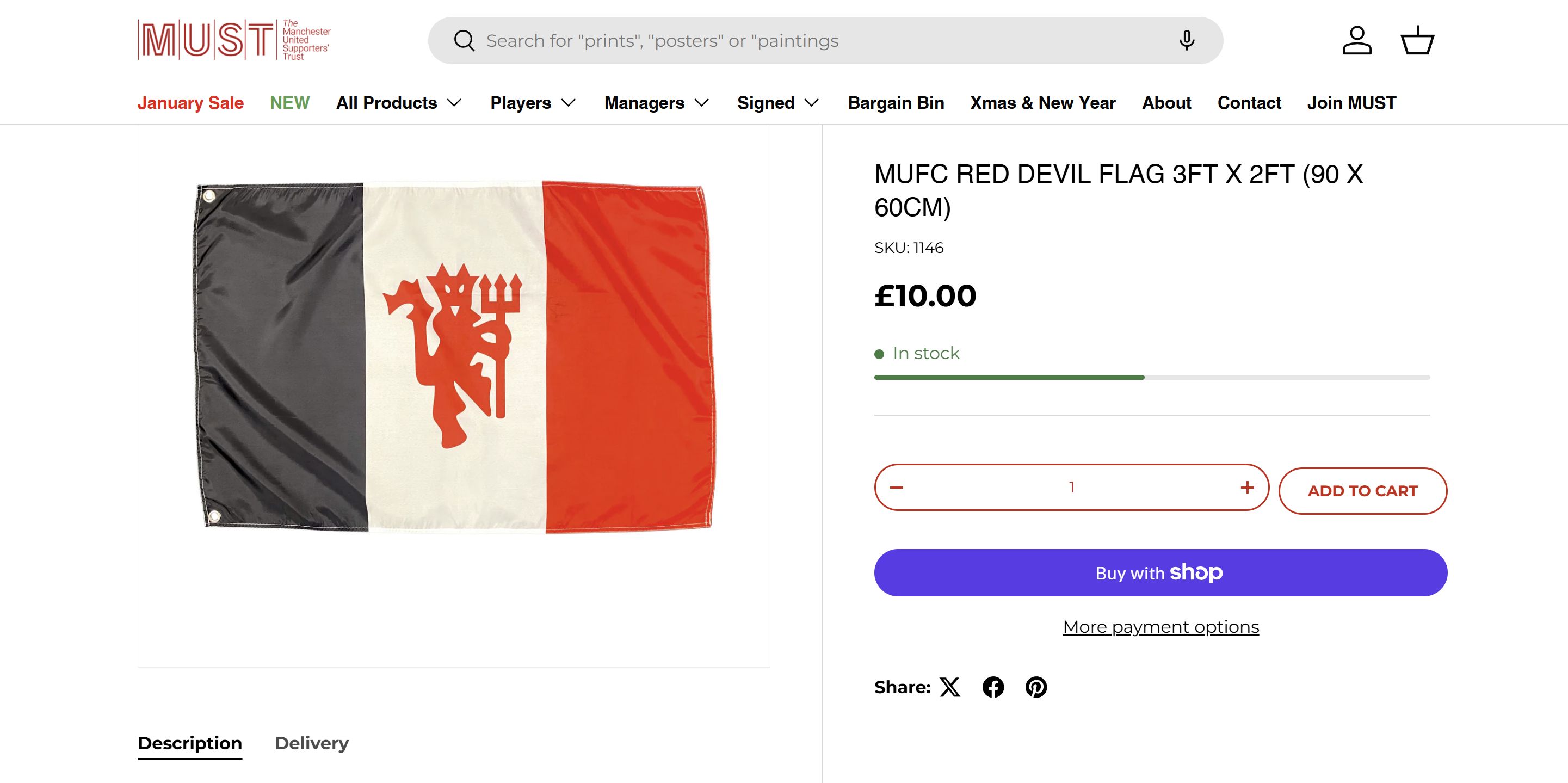Expand the Players menu

coord(533,103)
